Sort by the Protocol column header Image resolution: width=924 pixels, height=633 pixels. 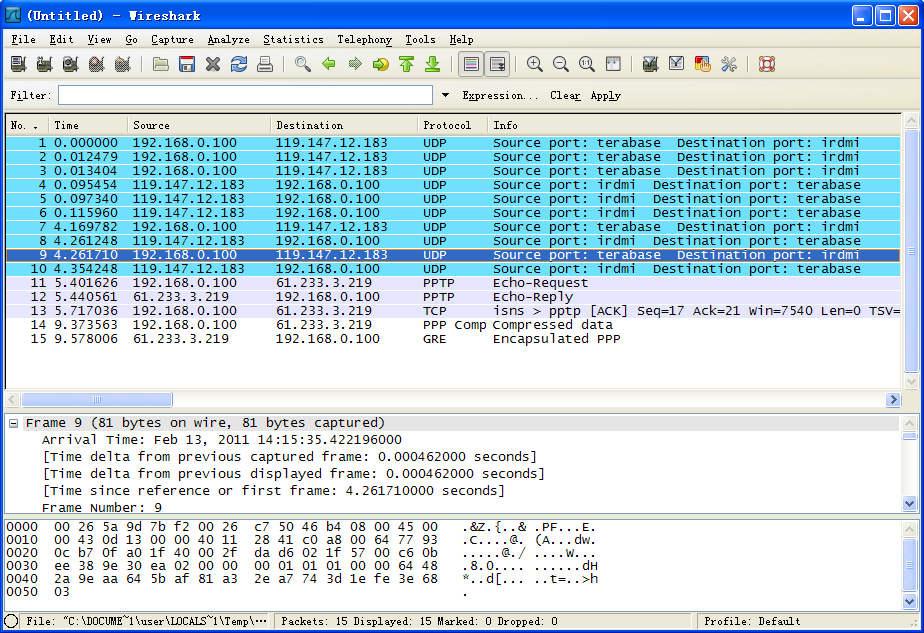point(452,125)
